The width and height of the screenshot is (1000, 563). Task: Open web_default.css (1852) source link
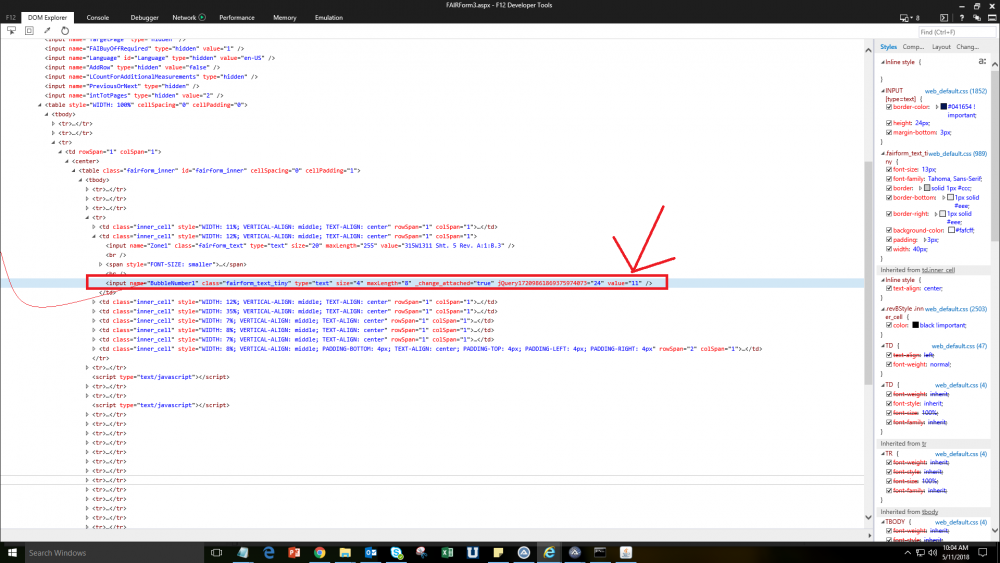coord(956,91)
